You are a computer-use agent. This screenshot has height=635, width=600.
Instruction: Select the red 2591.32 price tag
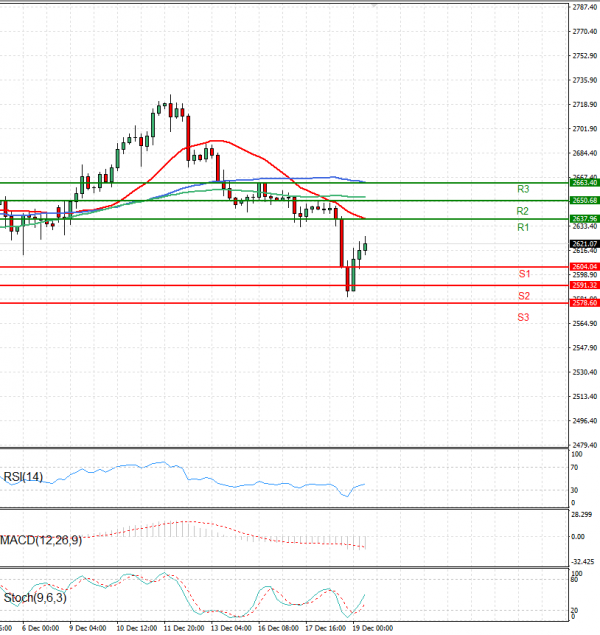[x=584, y=285]
